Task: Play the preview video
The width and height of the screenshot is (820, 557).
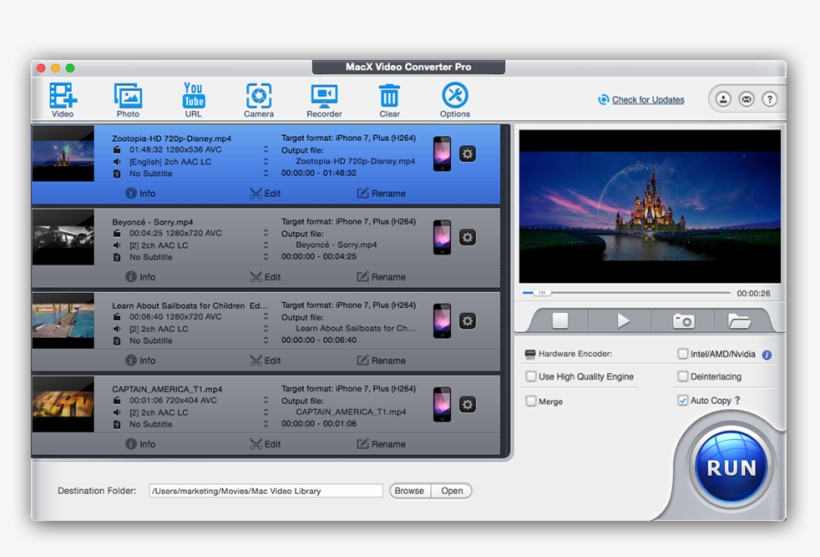Action: coord(622,321)
